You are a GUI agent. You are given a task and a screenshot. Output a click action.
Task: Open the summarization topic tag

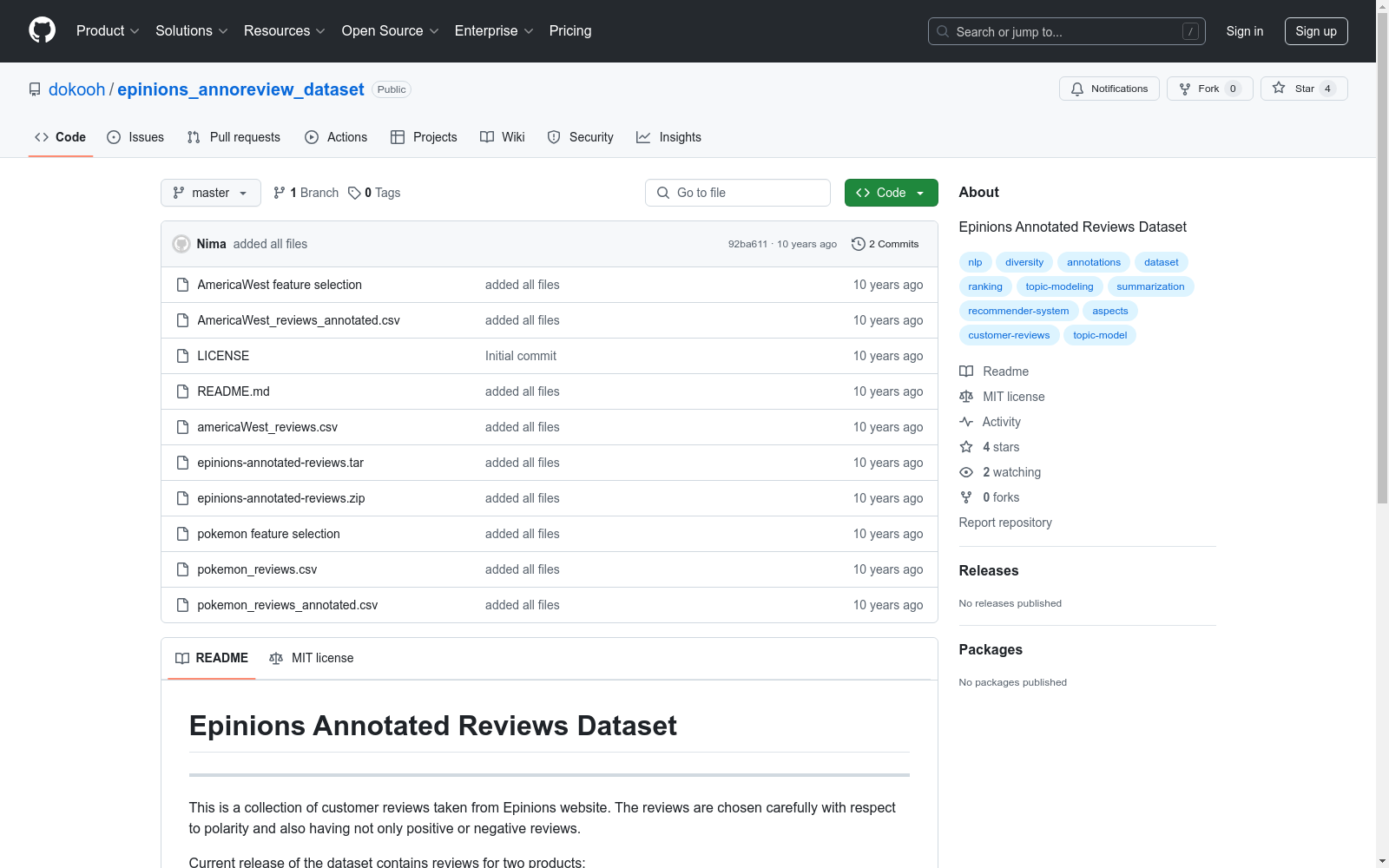tap(1151, 286)
